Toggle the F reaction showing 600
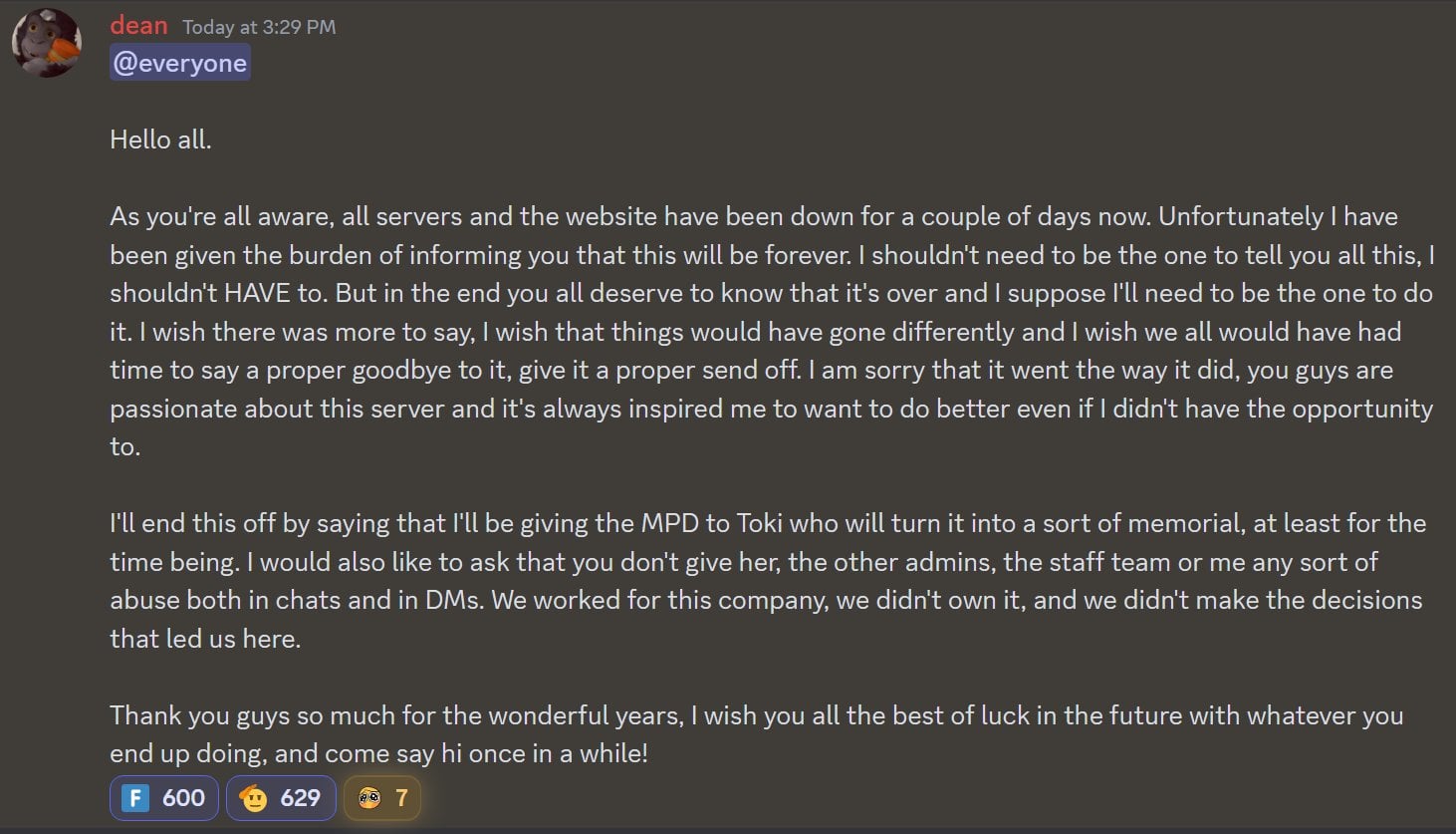This screenshot has height=834, width=1456. coord(163,798)
